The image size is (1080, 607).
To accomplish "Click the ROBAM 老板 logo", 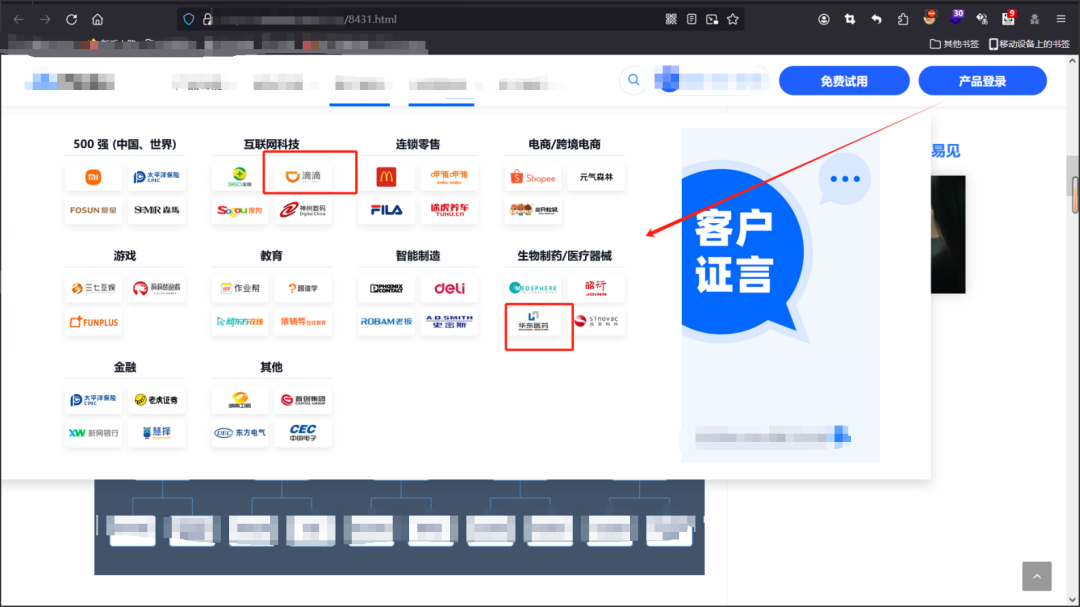I will click(x=386, y=322).
